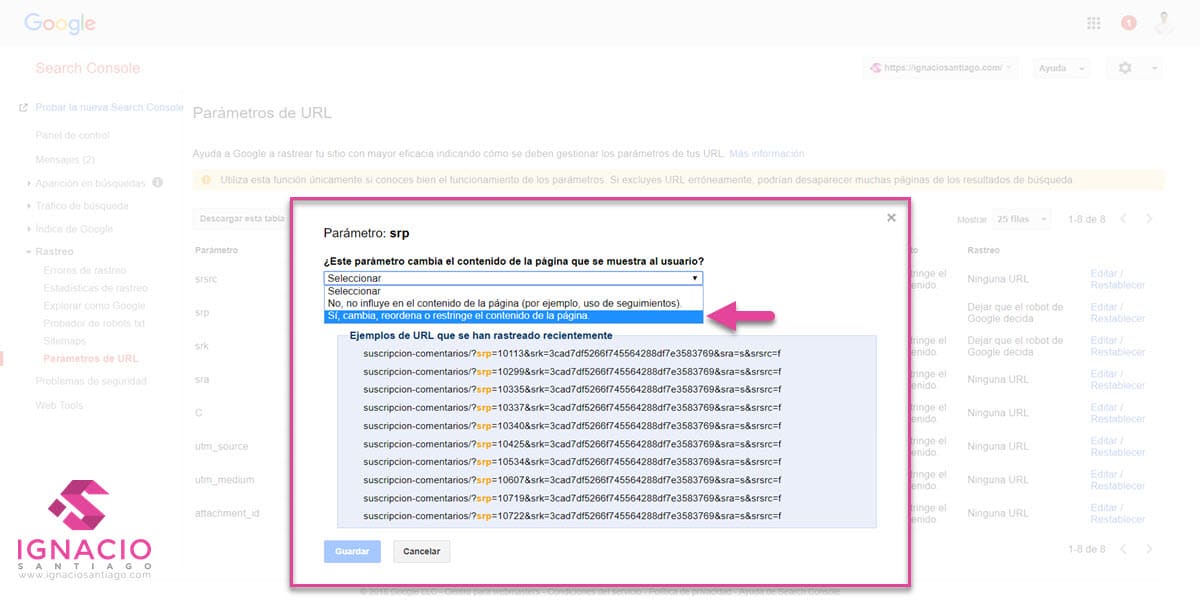Viewport: 1200px width, 600px height.
Task: Click the Rastreo column header
Action: [x=983, y=250]
